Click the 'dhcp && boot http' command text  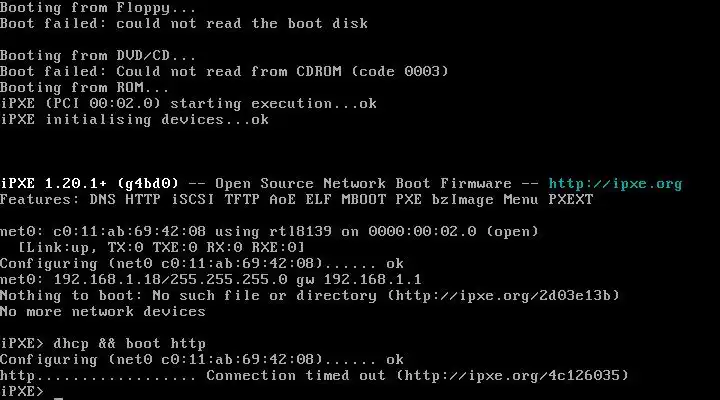click(x=129, y=344)
